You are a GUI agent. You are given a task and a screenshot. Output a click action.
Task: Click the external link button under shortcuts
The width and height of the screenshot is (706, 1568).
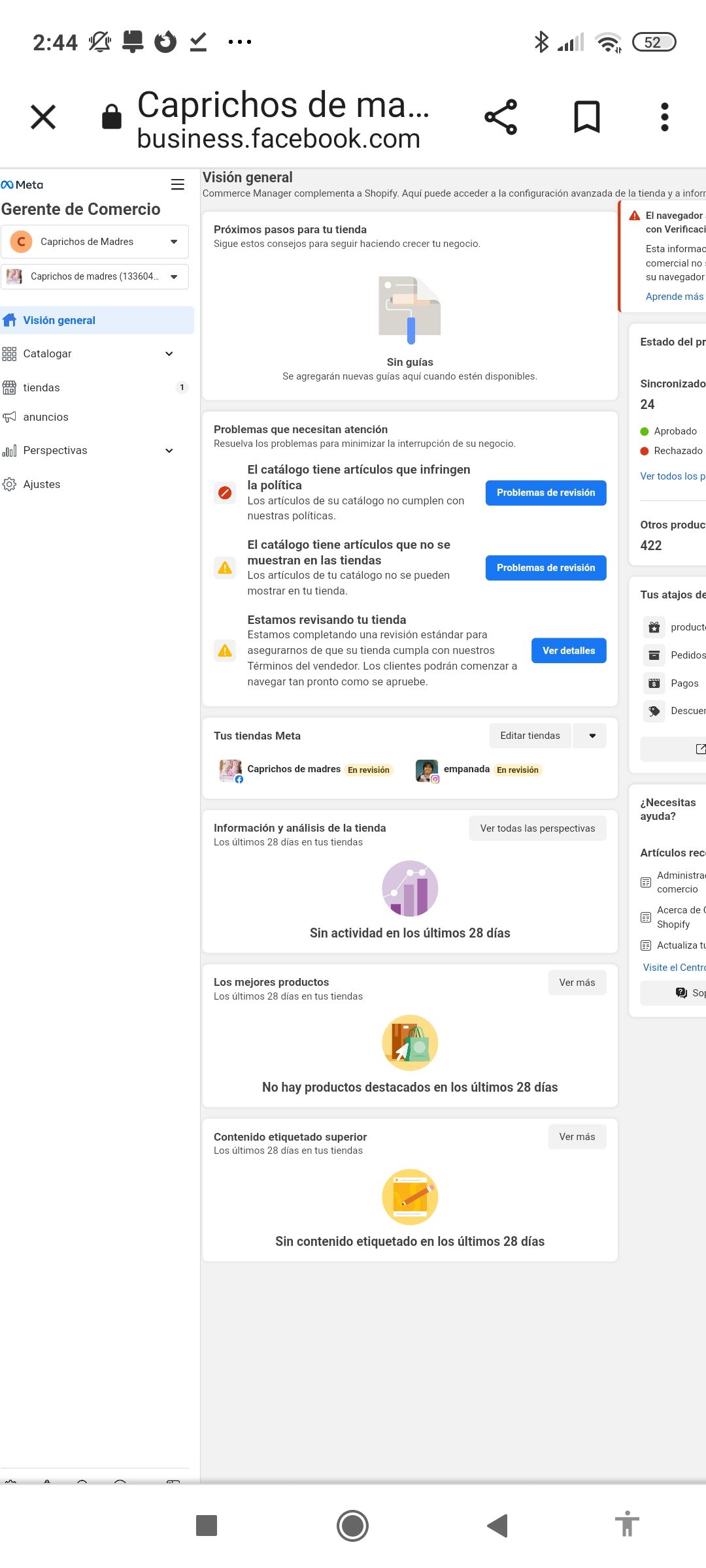pos(673,749)
